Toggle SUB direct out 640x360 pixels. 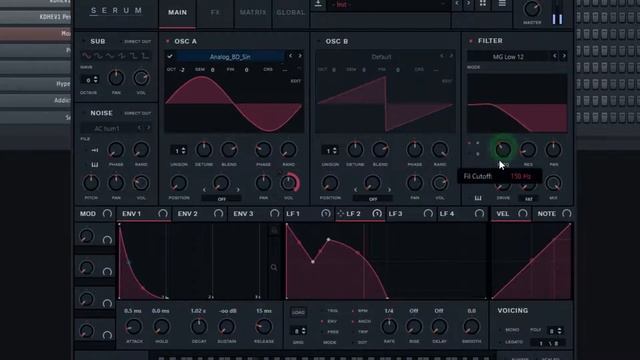click(x=137, y=42)
